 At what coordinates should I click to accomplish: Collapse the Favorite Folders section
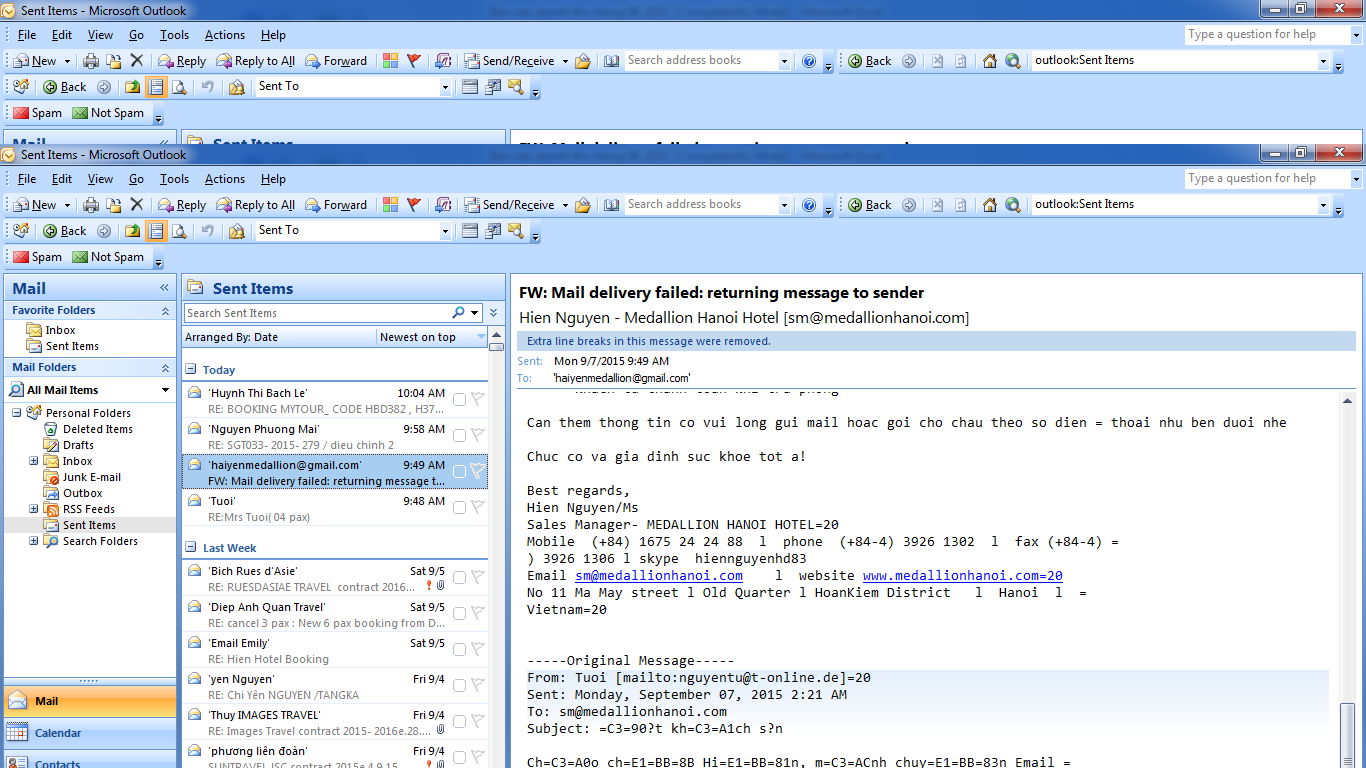click(x=166, y=311)
